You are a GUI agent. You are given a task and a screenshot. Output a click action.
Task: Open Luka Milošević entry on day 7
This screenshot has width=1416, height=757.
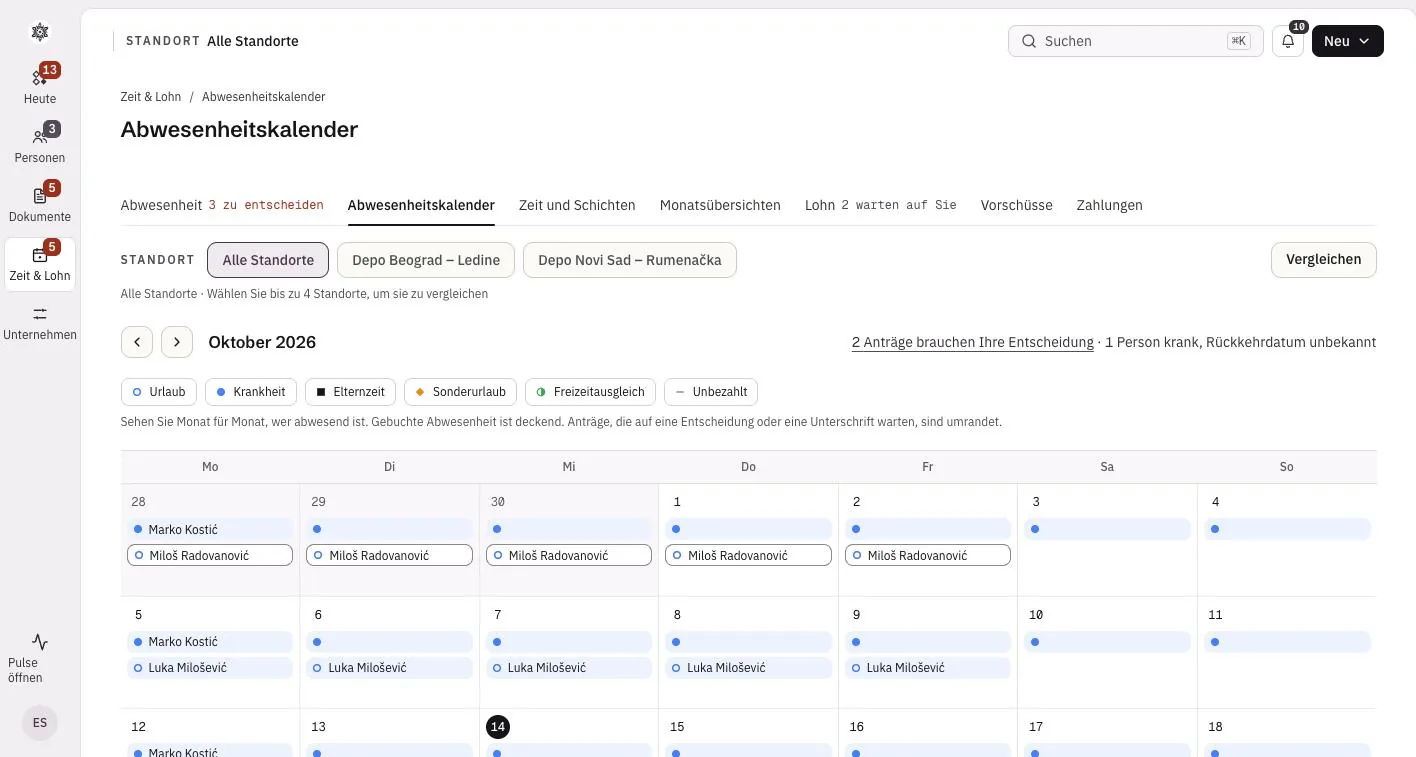569,667
